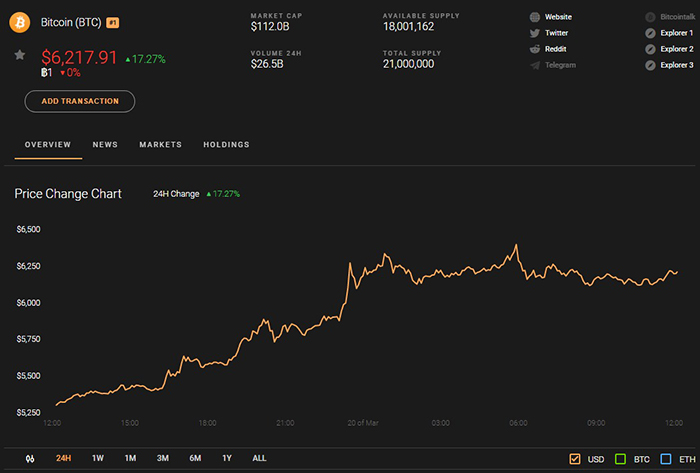Image resolution: width=700 pixels, height=473 pixels.
Task: Switch to the Overview tab
Action: 48,145
